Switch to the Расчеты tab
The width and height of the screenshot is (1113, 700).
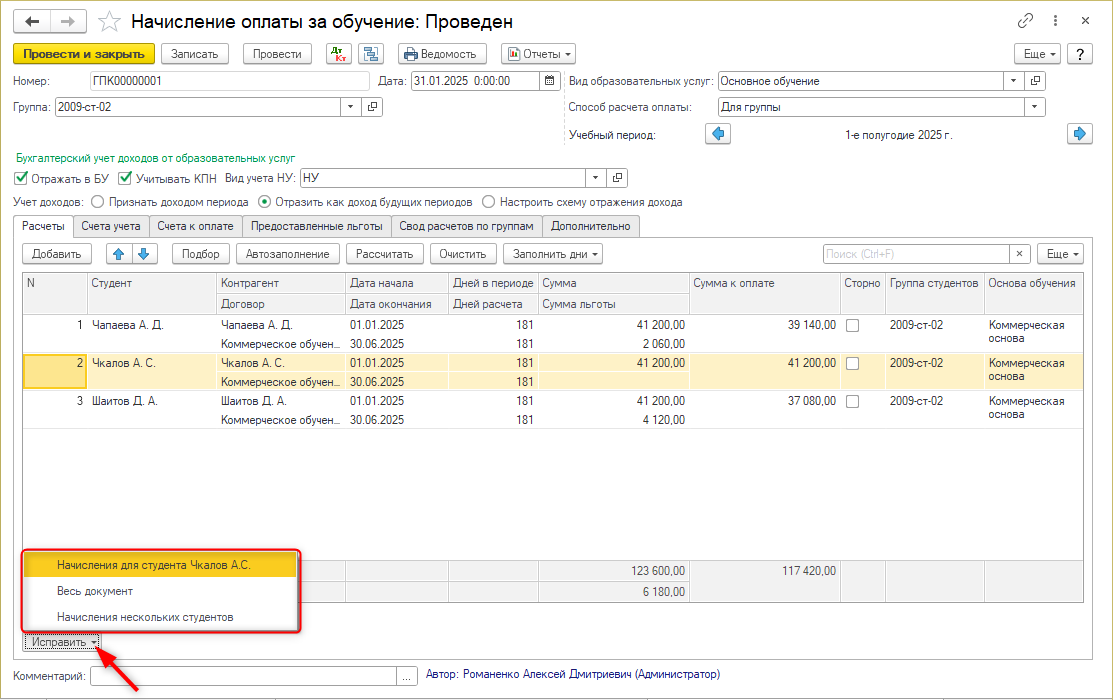point(43,226)
